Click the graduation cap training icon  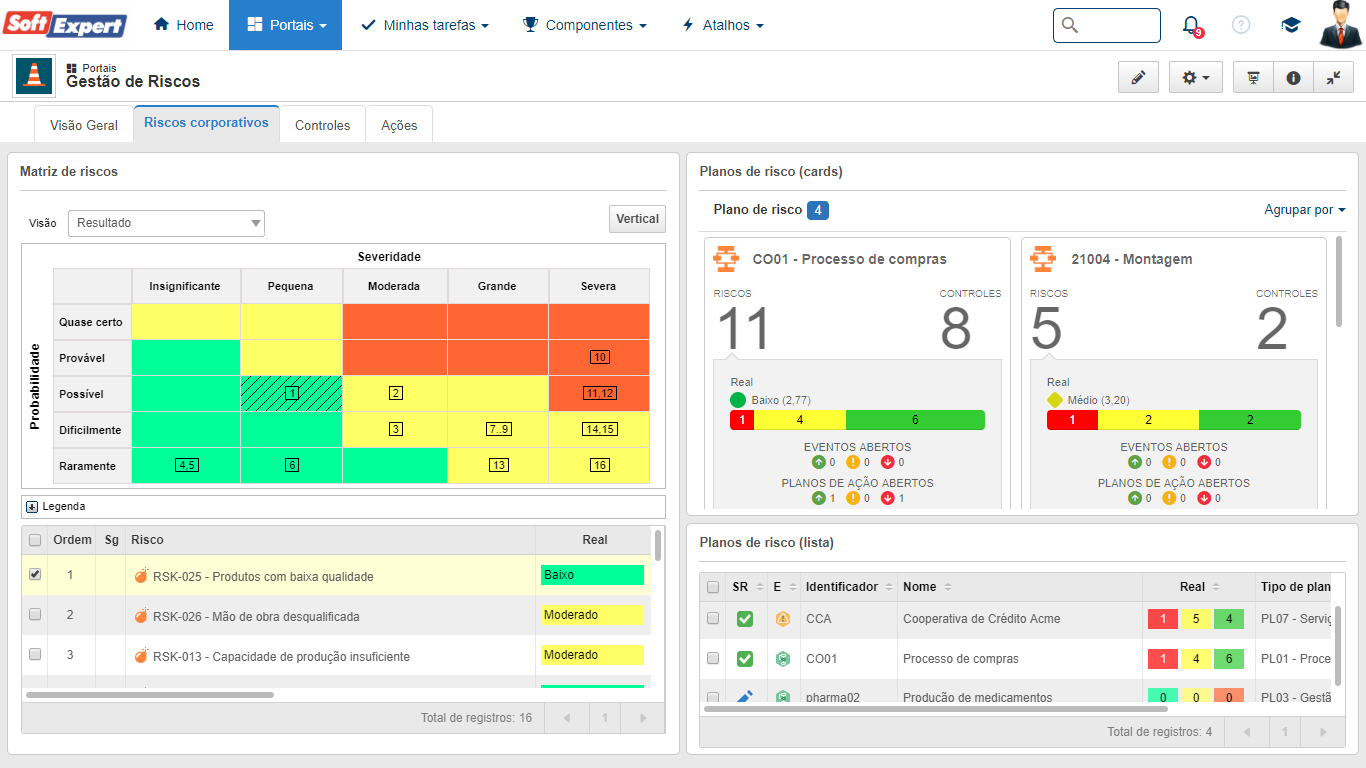1291,25
